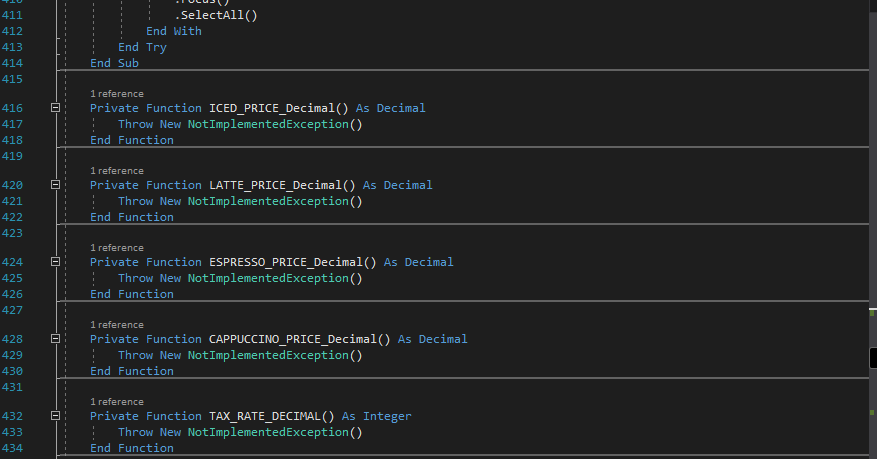Collapse the TAX_RATE_DECIMAL function block

click(55, 416)
